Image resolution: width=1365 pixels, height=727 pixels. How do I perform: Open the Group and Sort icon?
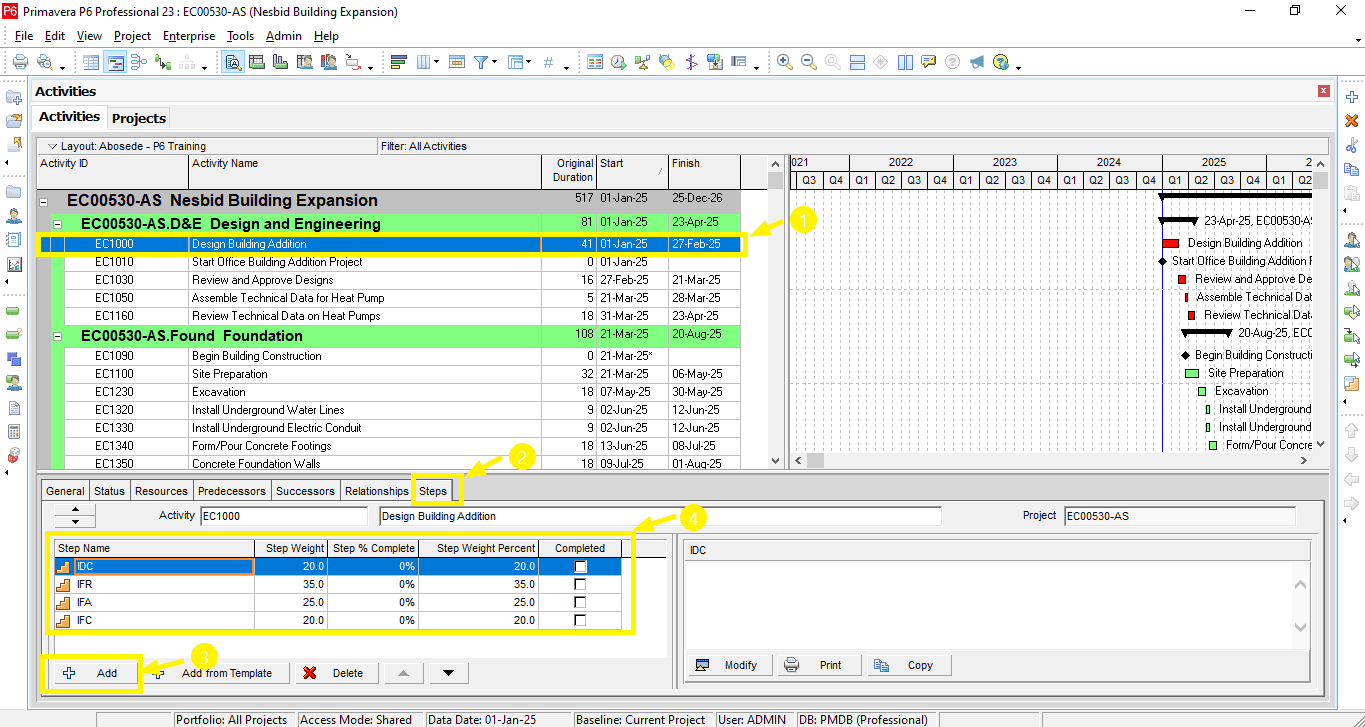(515, 62)
